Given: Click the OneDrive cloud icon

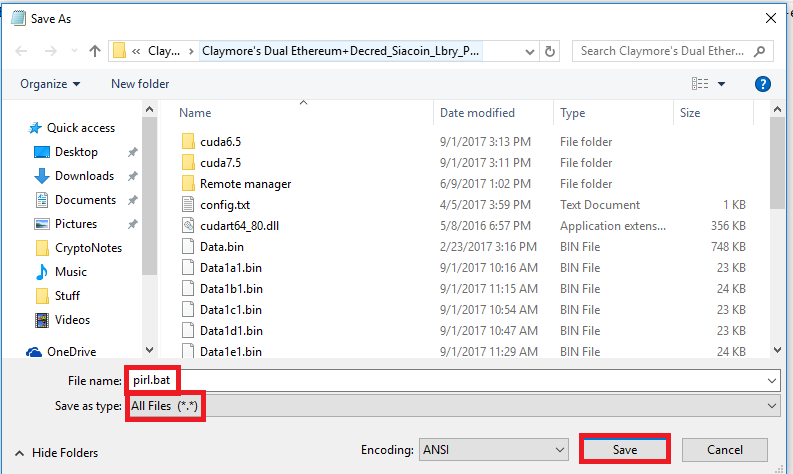Looking at the screenshot, I should pyautogui.click(x=34, y=352).
